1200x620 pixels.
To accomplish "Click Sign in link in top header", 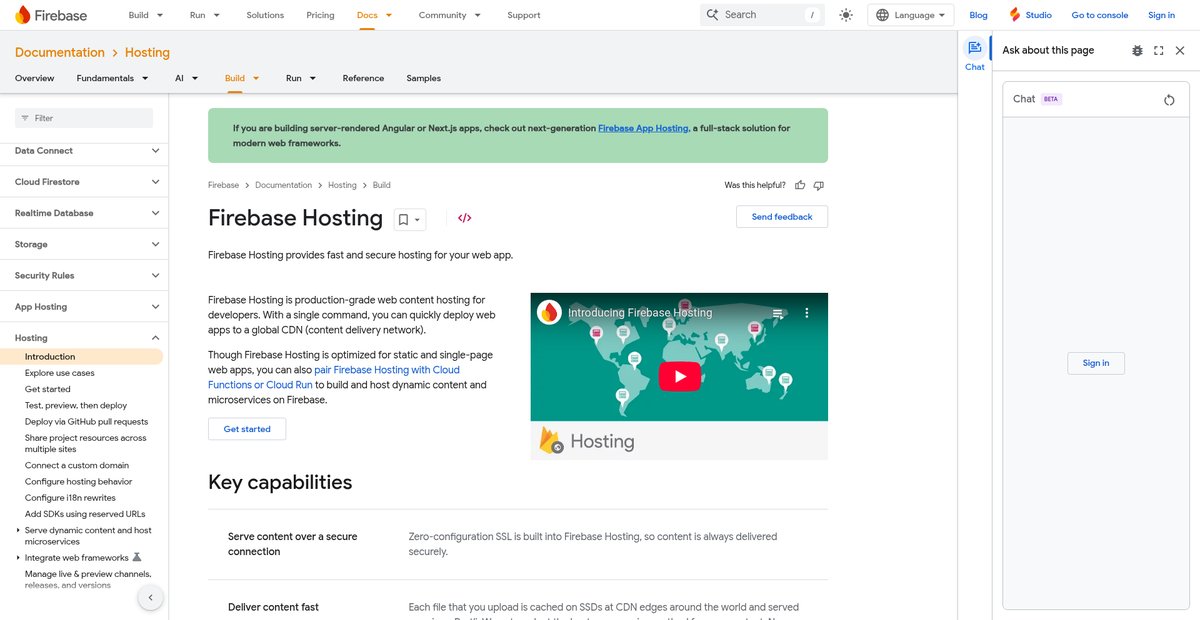I will click(x=1161, y=15).
